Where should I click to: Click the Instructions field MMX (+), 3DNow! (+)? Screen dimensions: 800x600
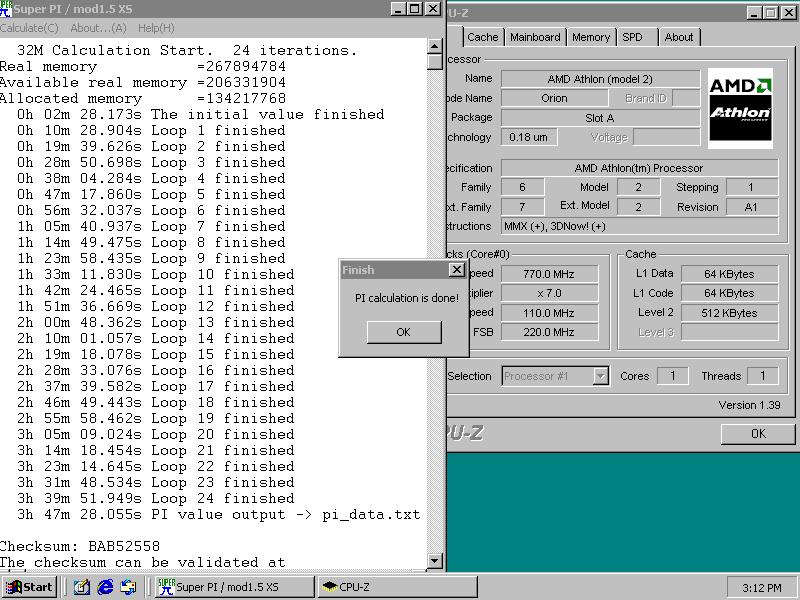pyautogui.click(x=639, y=226)
